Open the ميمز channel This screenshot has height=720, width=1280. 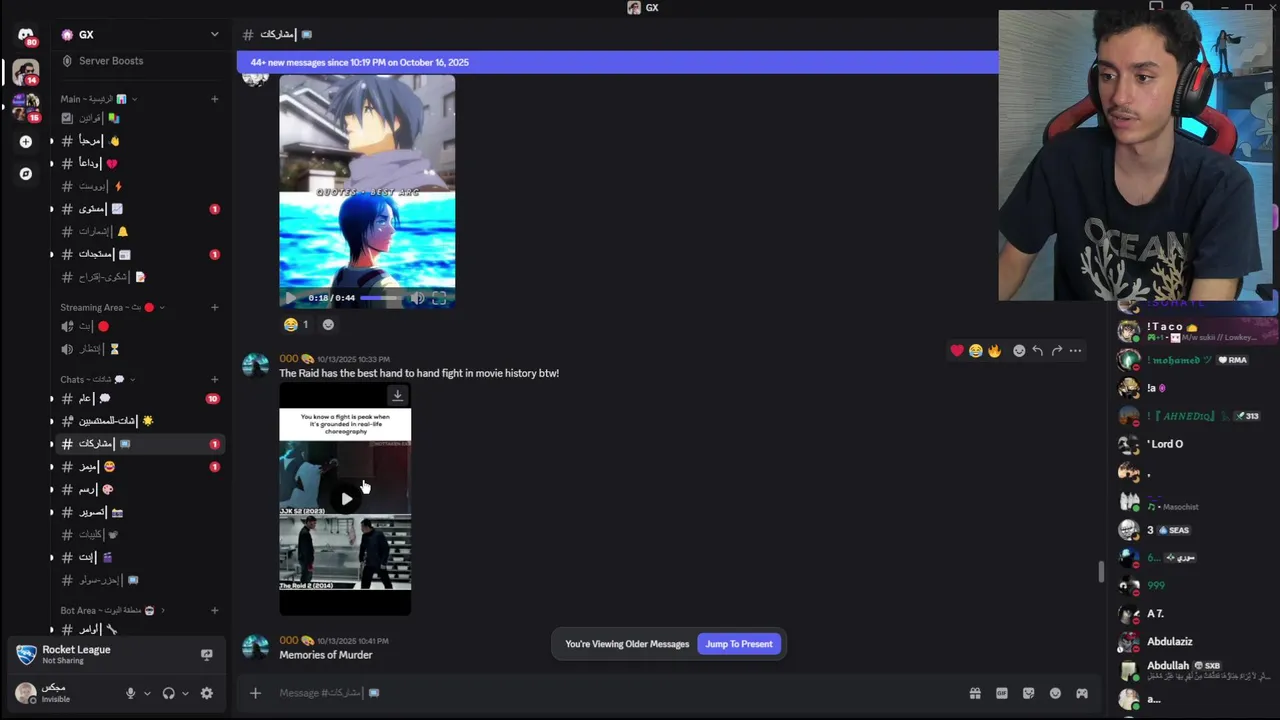[140, 467]
